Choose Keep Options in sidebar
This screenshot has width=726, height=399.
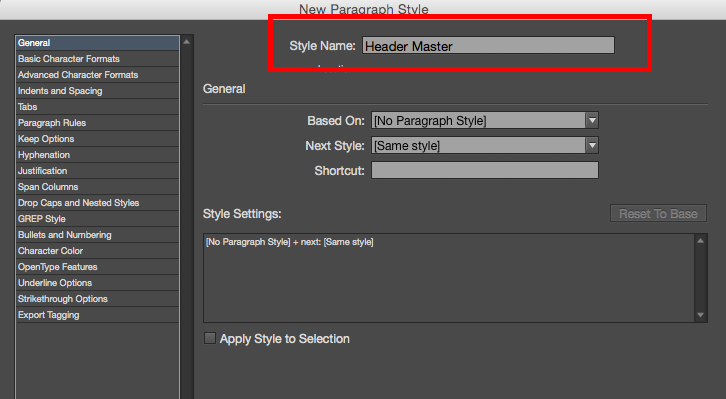(x=97, y=139)
